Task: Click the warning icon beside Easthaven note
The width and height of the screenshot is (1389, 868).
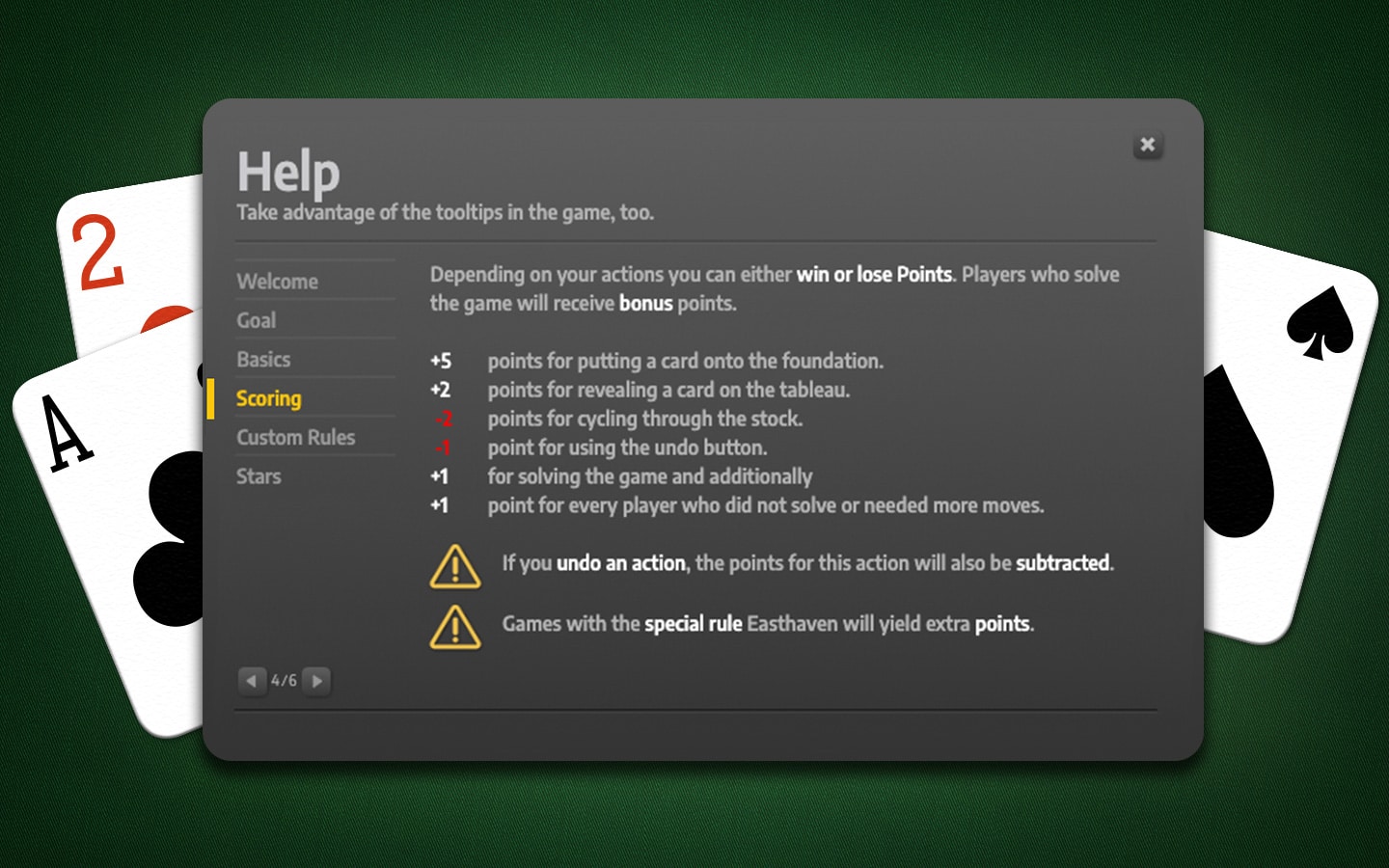Action: [454, 627]
